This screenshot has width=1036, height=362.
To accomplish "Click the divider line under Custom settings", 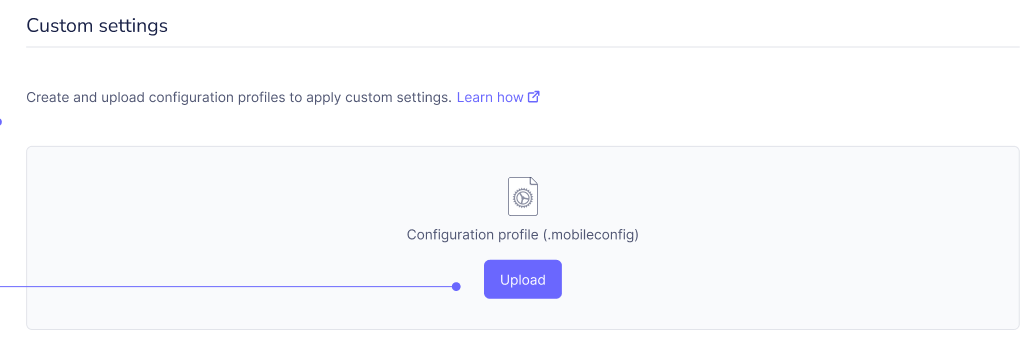I will 523,47.
